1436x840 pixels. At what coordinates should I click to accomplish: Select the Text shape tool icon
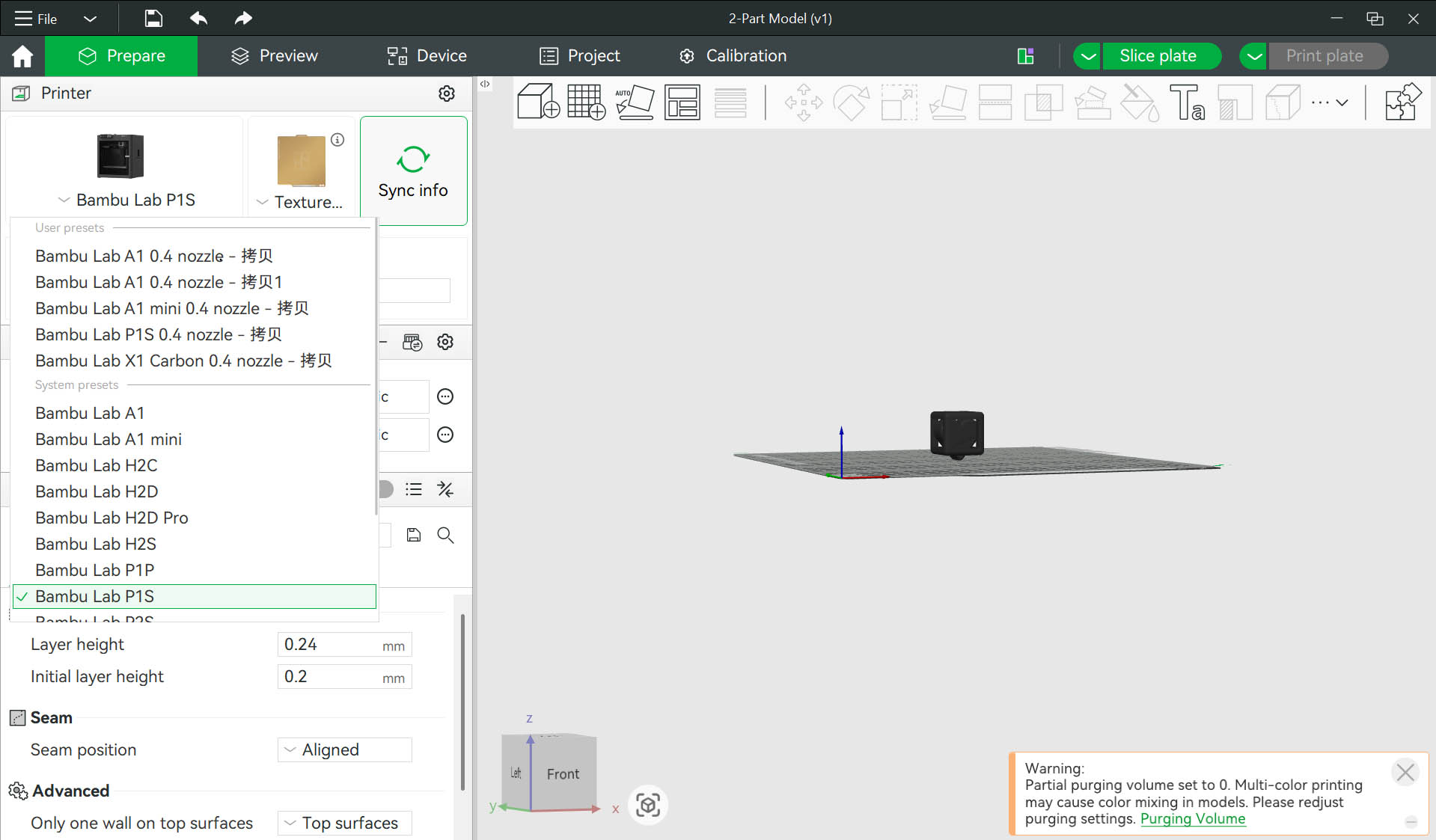(x=1188, y=102)
